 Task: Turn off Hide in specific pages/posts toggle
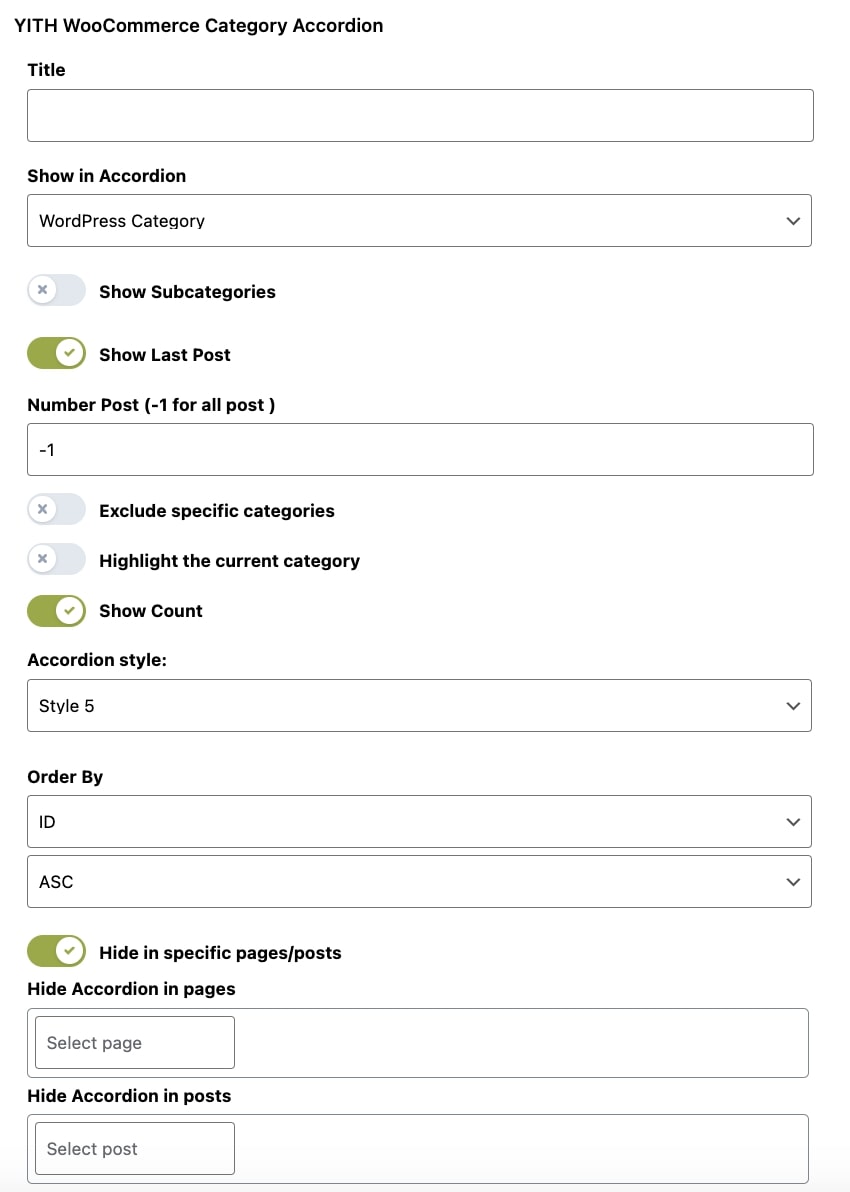(x=56, y=952)
